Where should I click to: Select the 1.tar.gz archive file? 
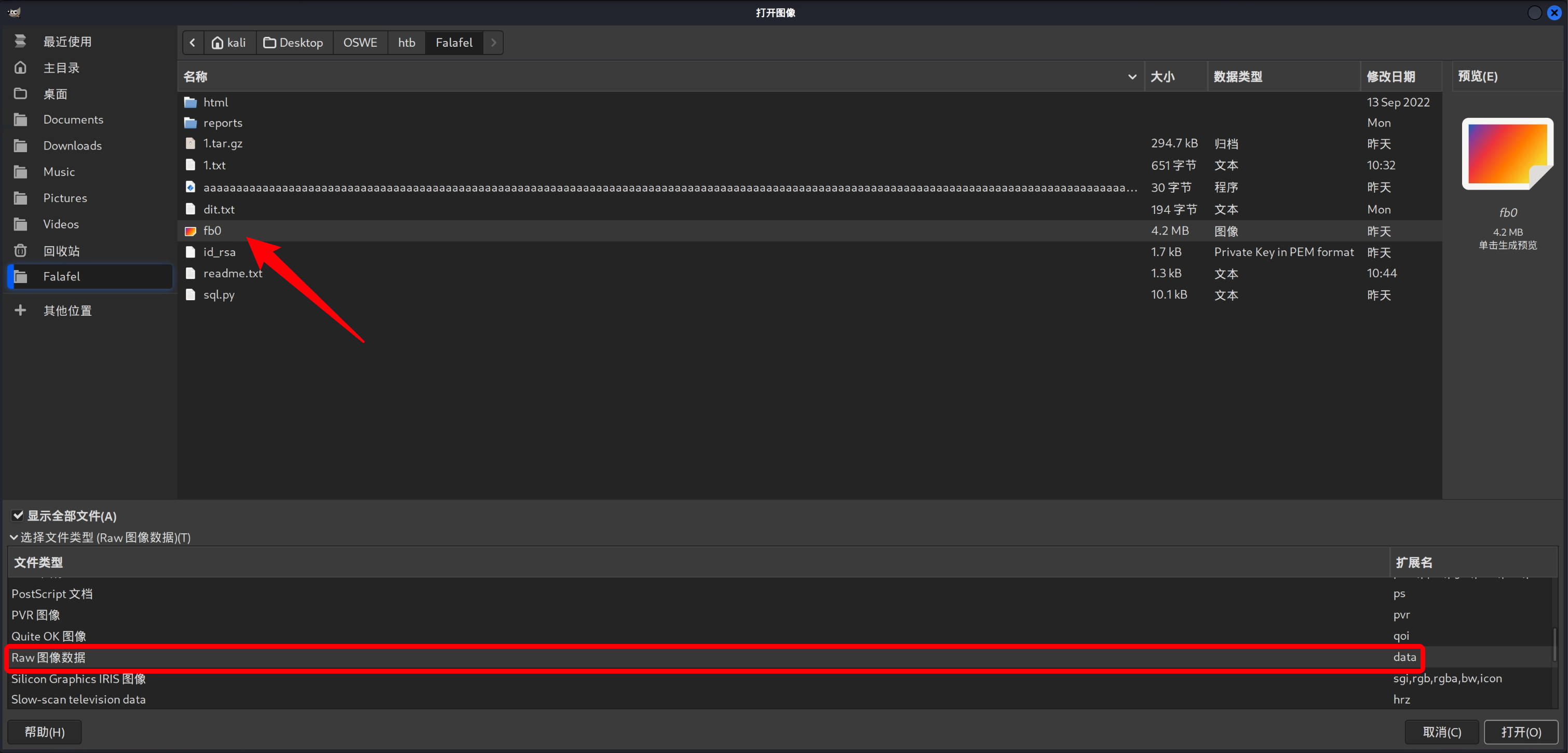click(222, 143)
